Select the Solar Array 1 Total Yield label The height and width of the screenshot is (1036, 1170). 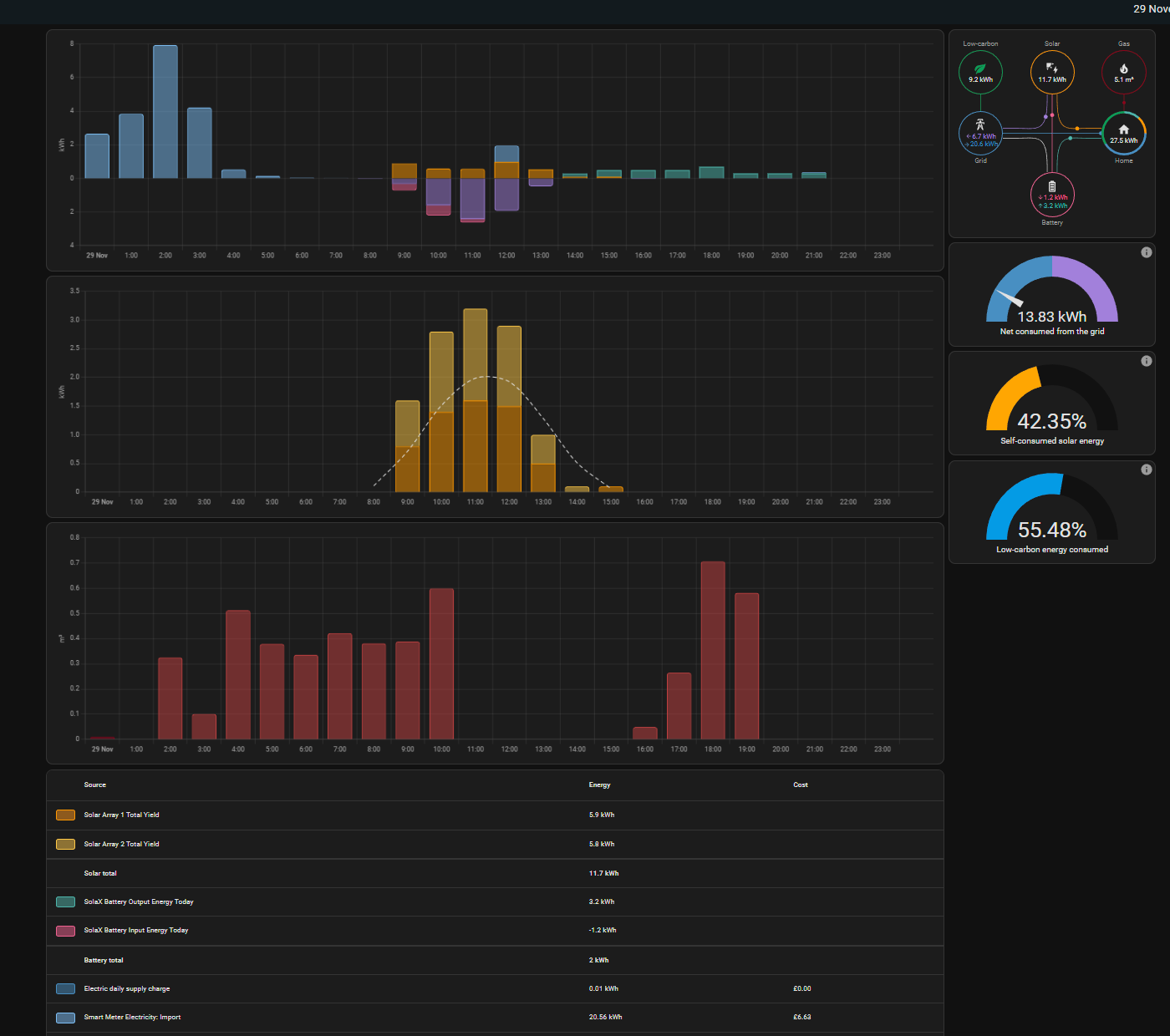click(121, 815)
